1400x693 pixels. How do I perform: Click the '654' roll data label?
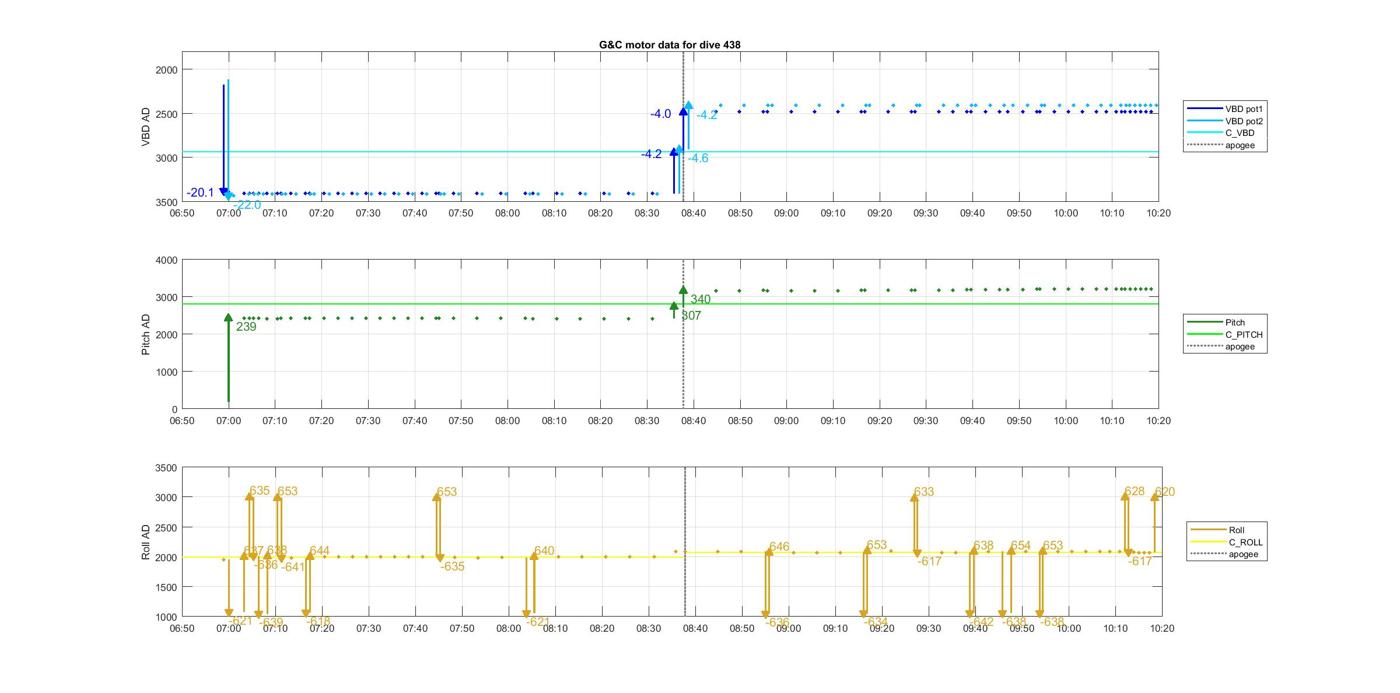tap(1020, 546)
